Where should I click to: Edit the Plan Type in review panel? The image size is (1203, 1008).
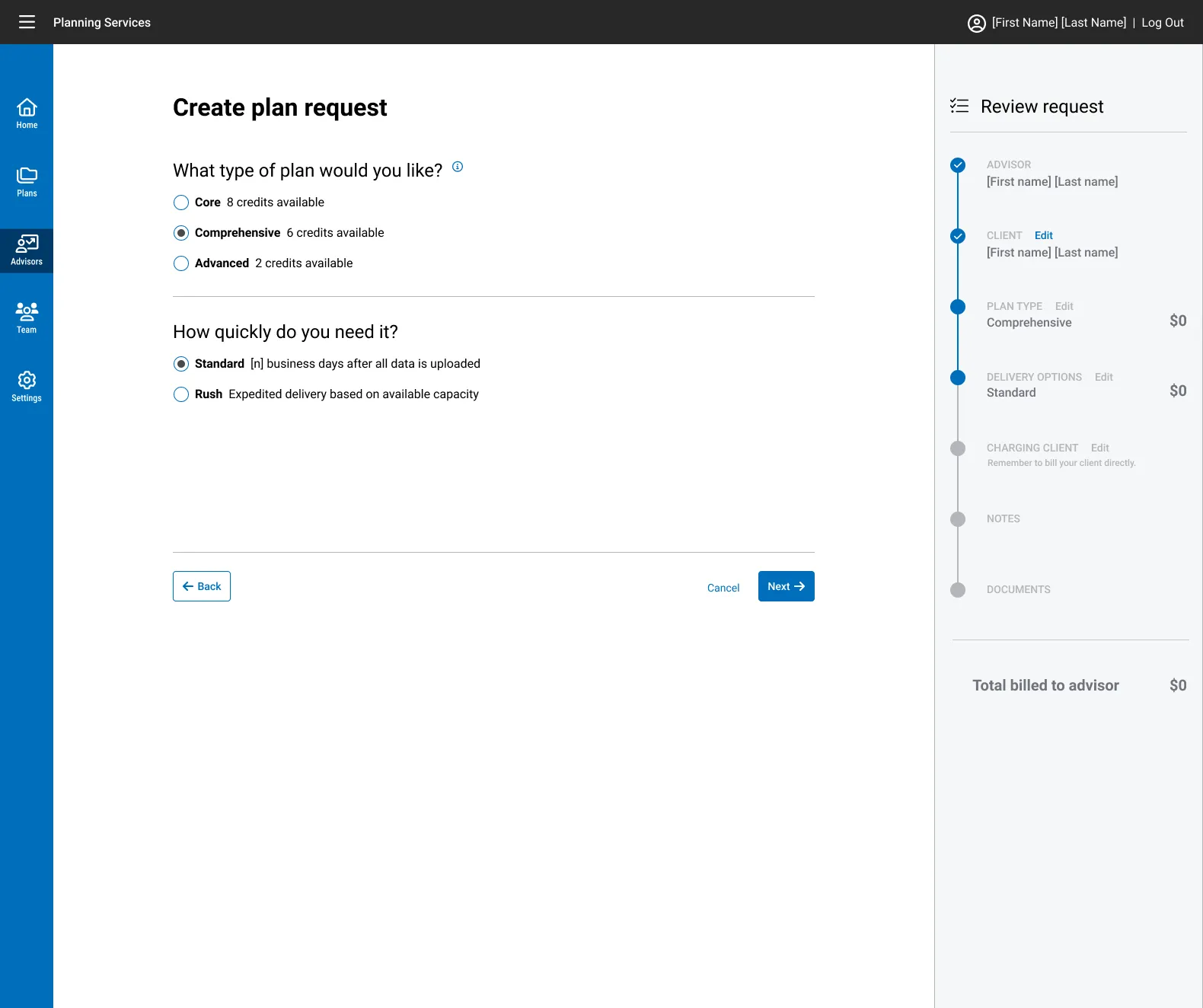coord(1064,306)
